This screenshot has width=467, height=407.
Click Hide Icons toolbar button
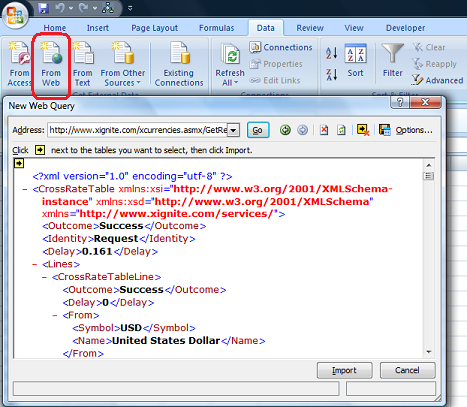(x=363, y=130)
